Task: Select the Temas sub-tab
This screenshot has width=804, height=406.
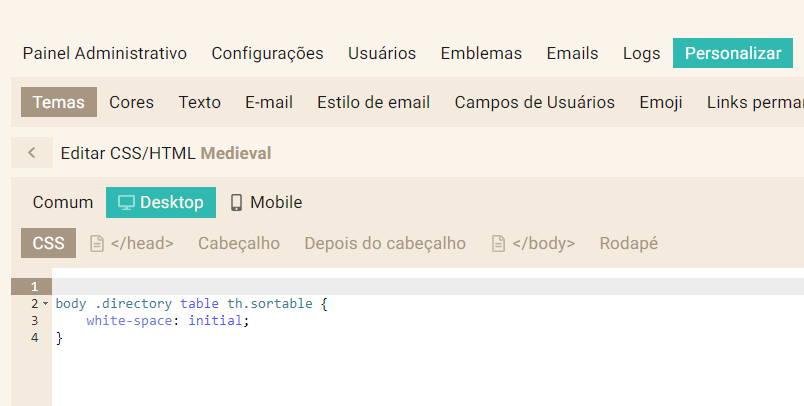Action: pyautogui.click(x=59, y=102)
